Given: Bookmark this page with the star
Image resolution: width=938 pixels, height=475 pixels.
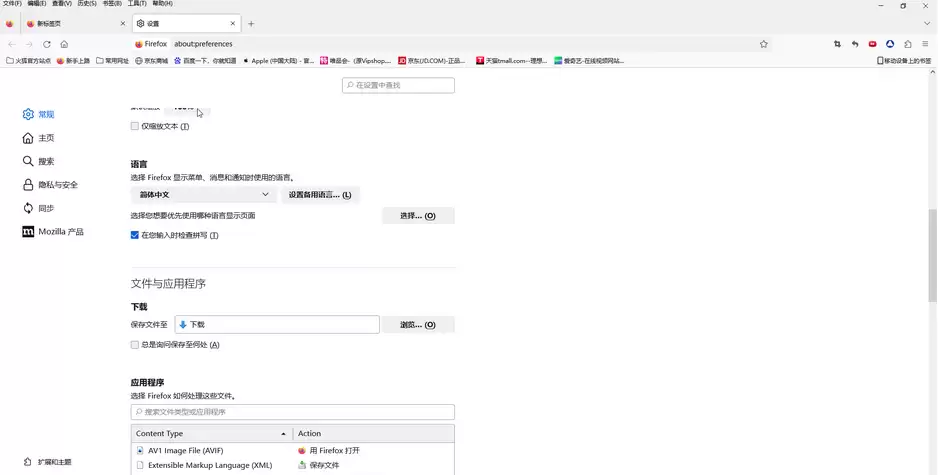Looking at the screenshot, I should pos(763,44).
